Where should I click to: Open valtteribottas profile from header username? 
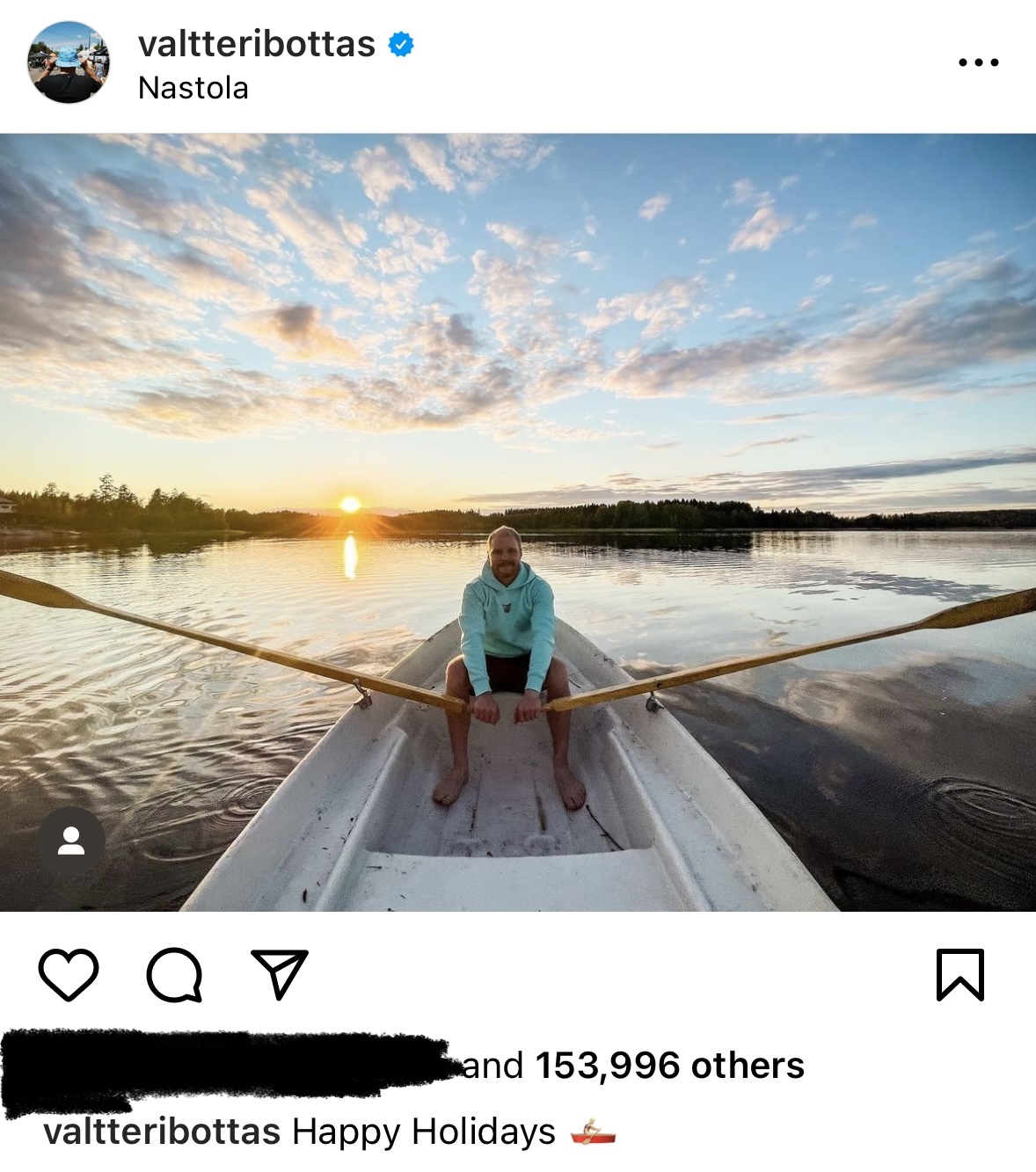pos(257,44)
